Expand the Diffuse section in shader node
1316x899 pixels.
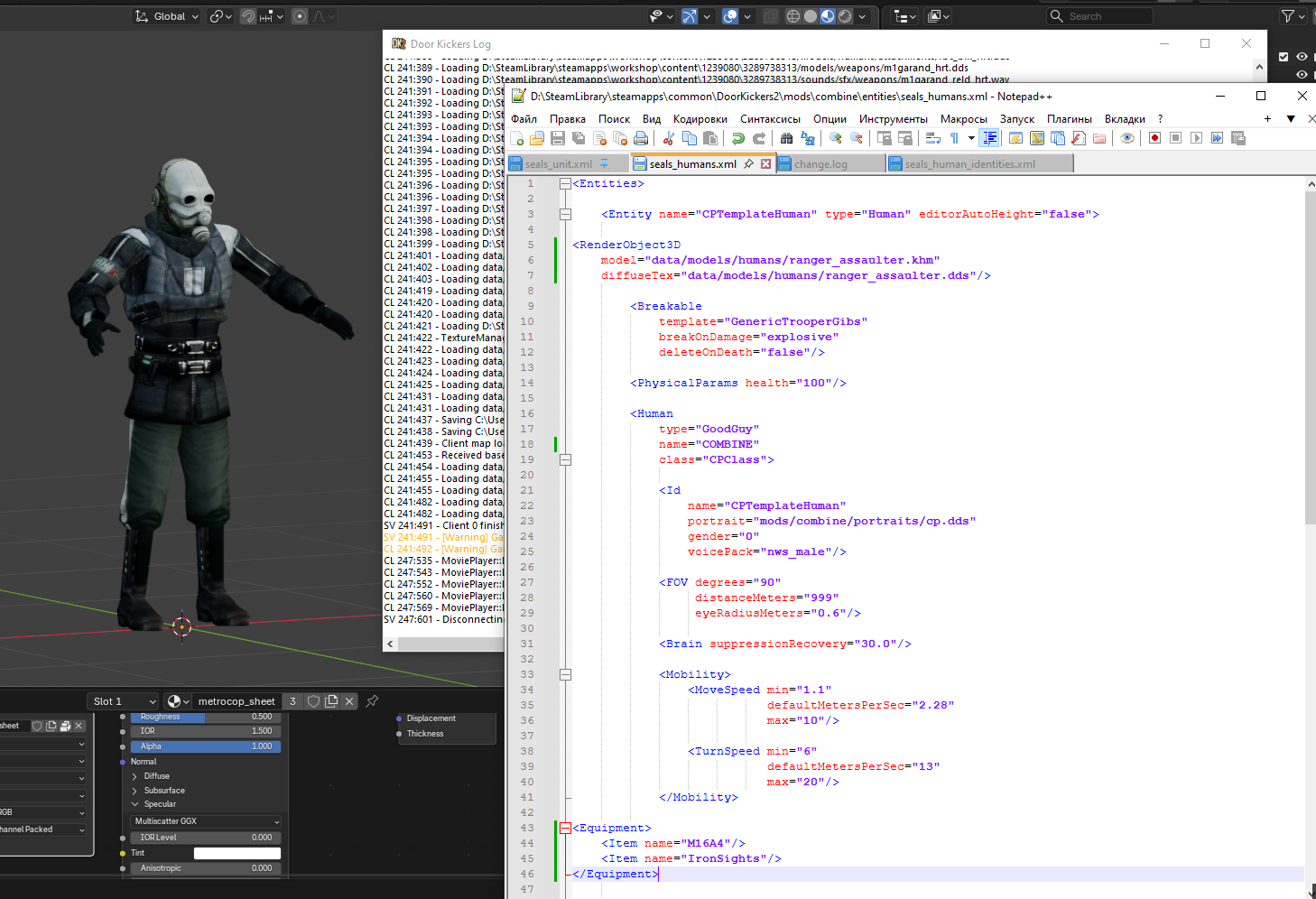(134, 776)
